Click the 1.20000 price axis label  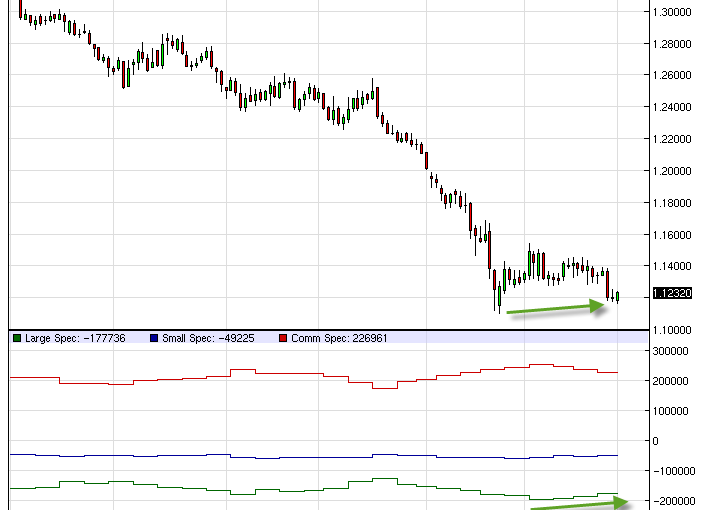click(x=672, y=171)
